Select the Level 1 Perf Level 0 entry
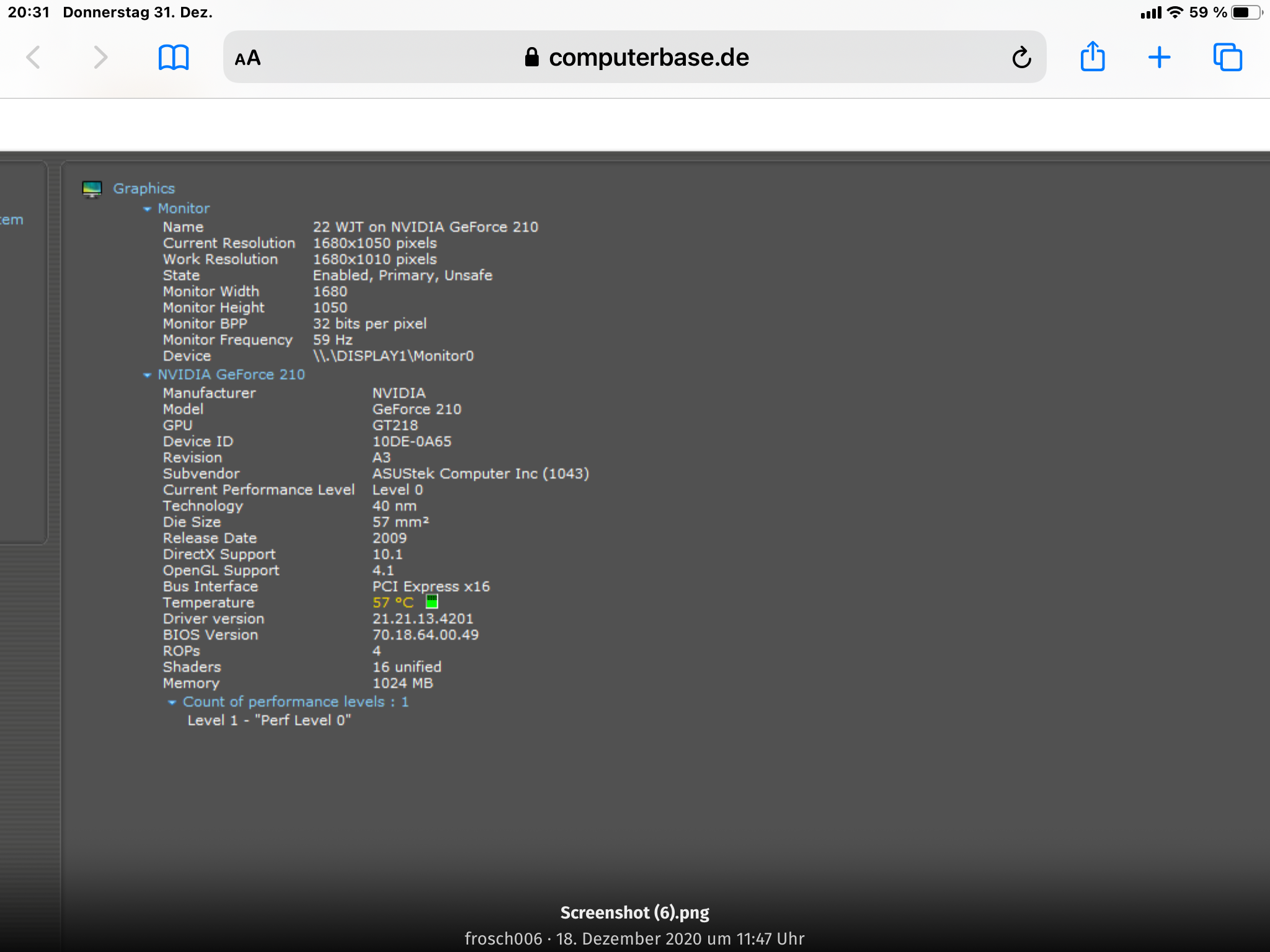 click(269, 720)
